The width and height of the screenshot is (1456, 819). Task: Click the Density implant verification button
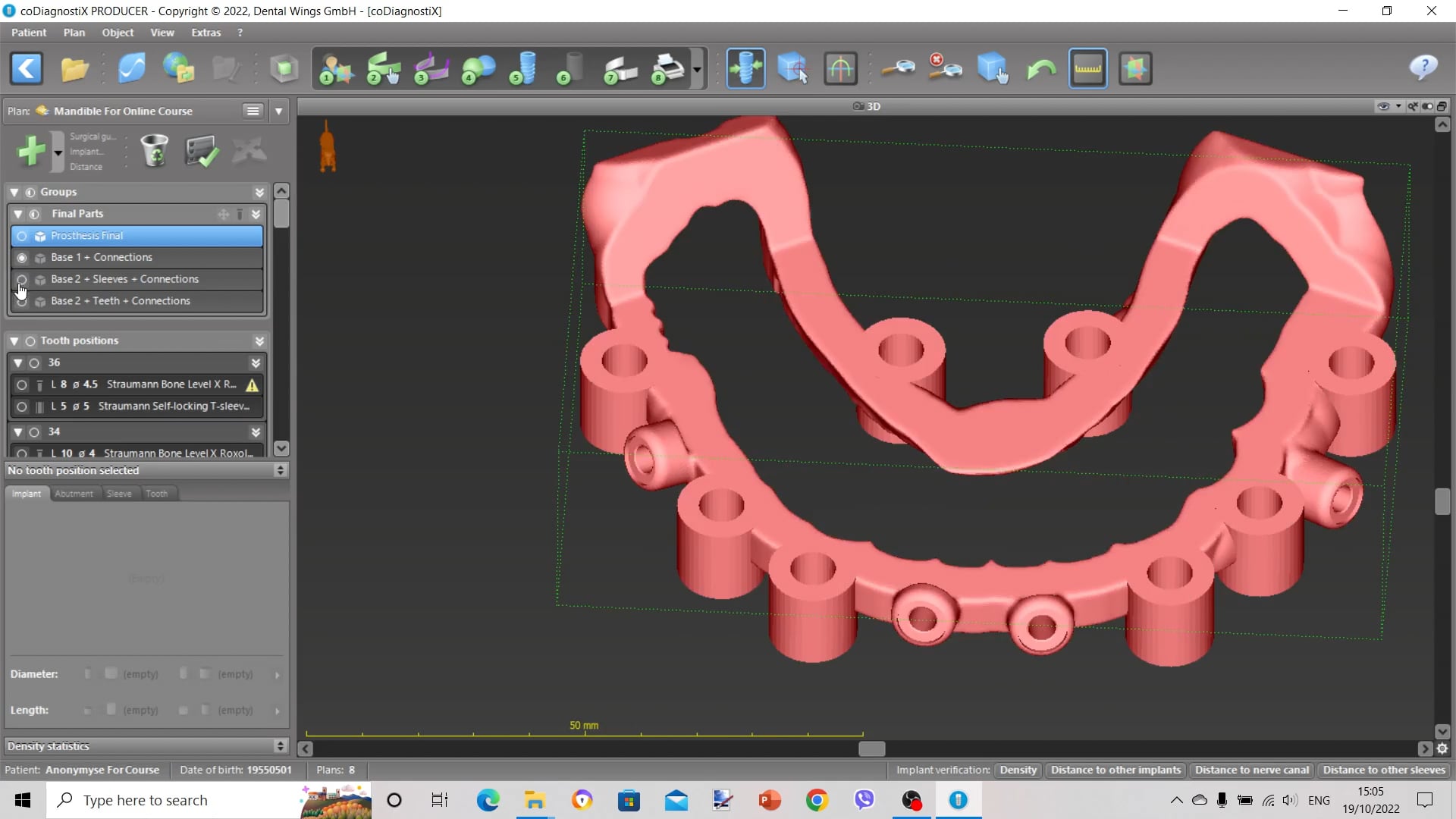(1017, 770)
